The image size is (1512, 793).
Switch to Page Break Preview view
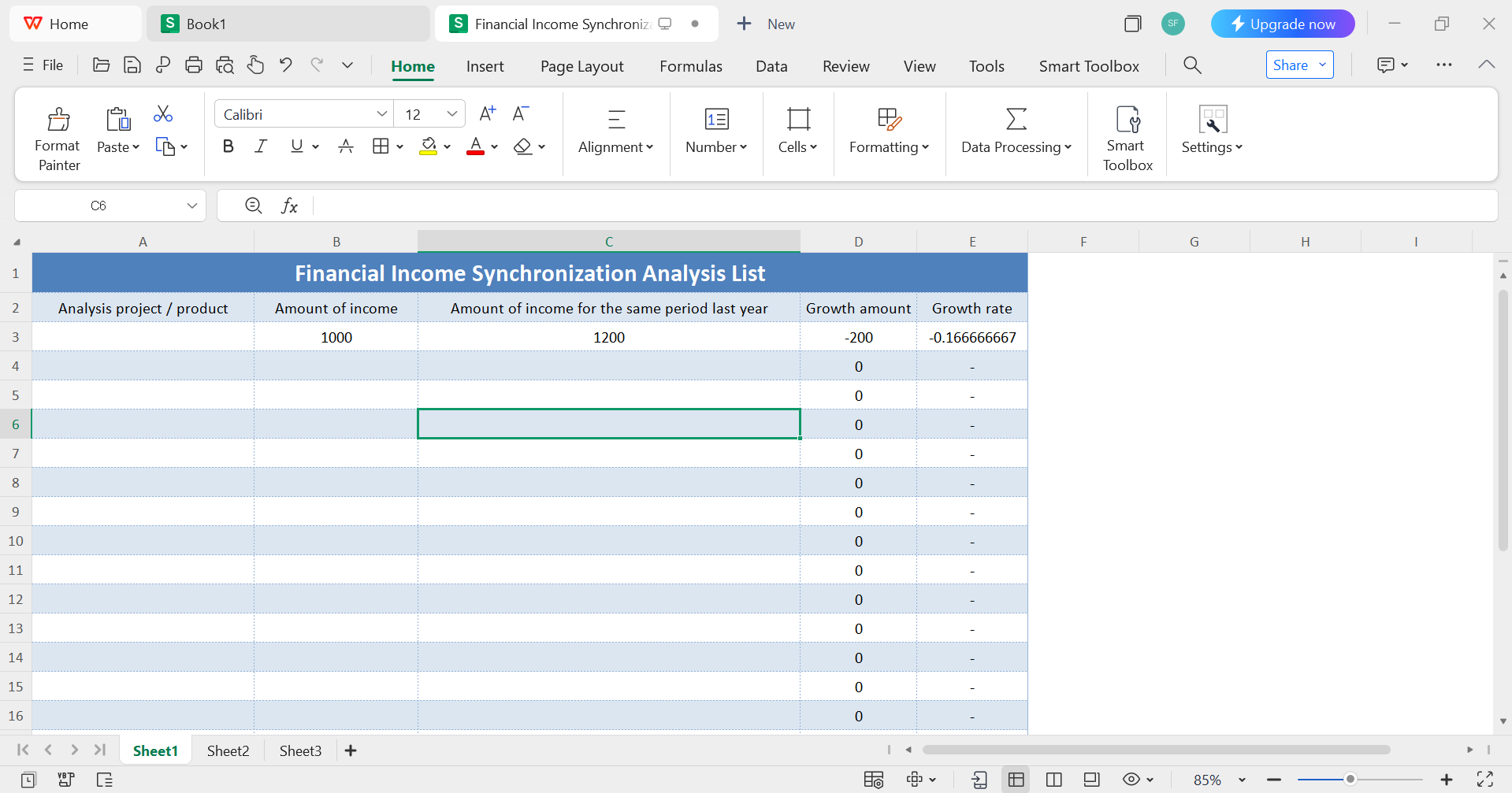point(1053,780)
